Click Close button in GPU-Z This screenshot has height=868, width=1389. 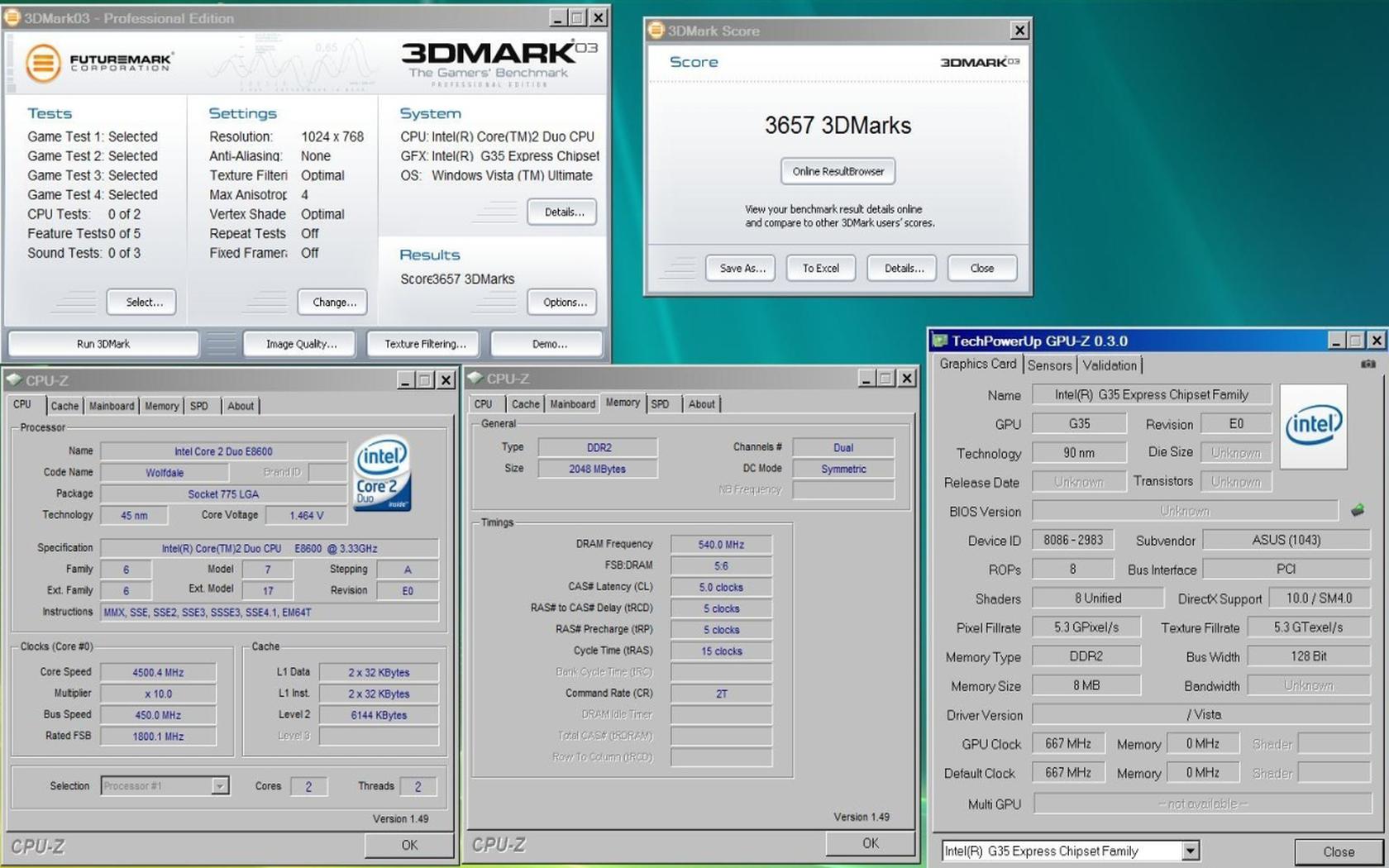1338,851
